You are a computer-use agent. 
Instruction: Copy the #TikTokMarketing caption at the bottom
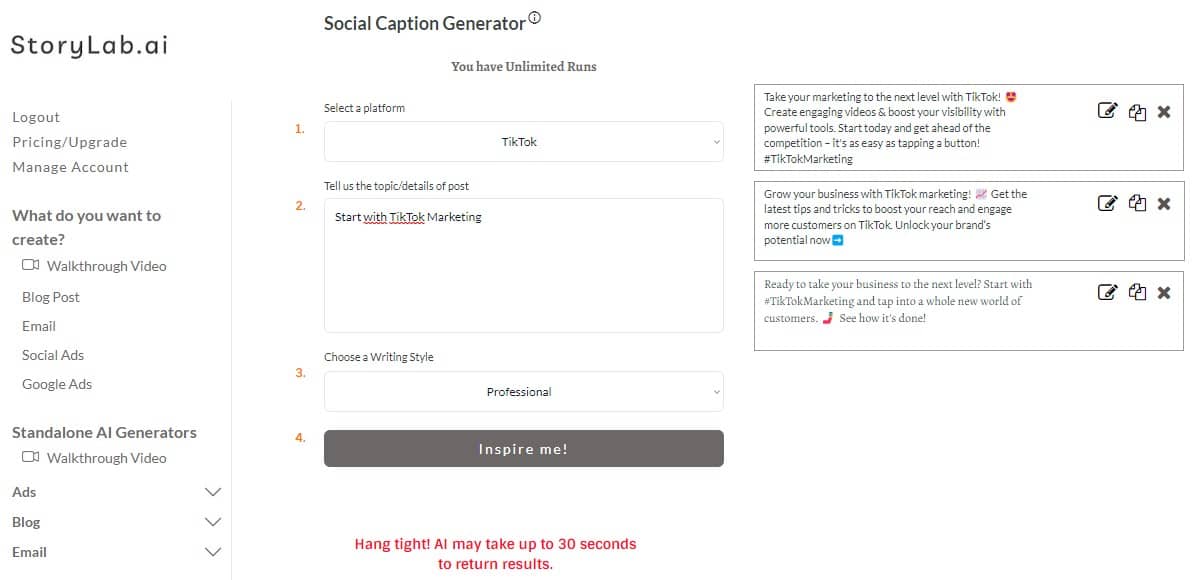coord(1137,292)
